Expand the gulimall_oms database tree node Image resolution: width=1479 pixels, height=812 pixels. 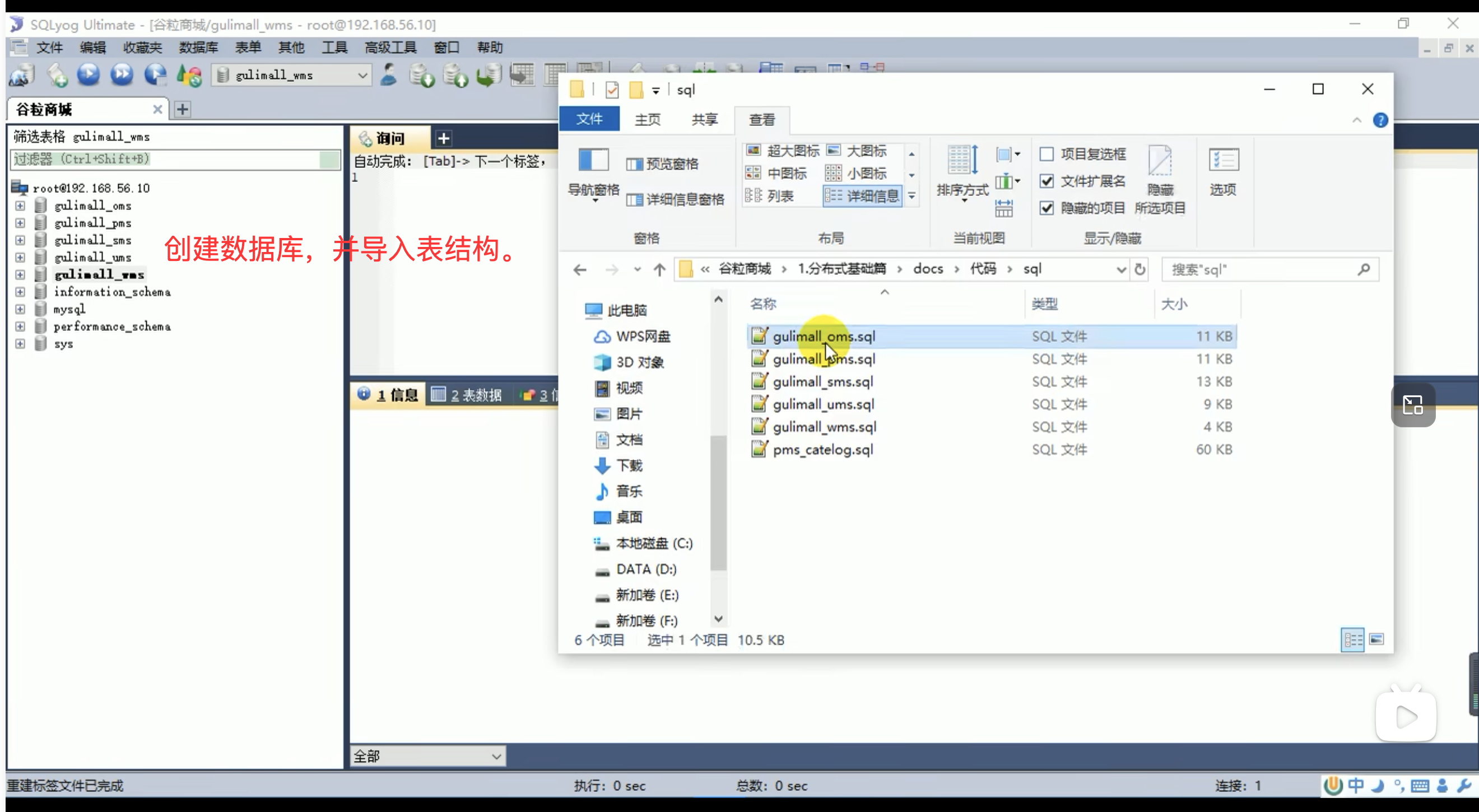[20, 206]
